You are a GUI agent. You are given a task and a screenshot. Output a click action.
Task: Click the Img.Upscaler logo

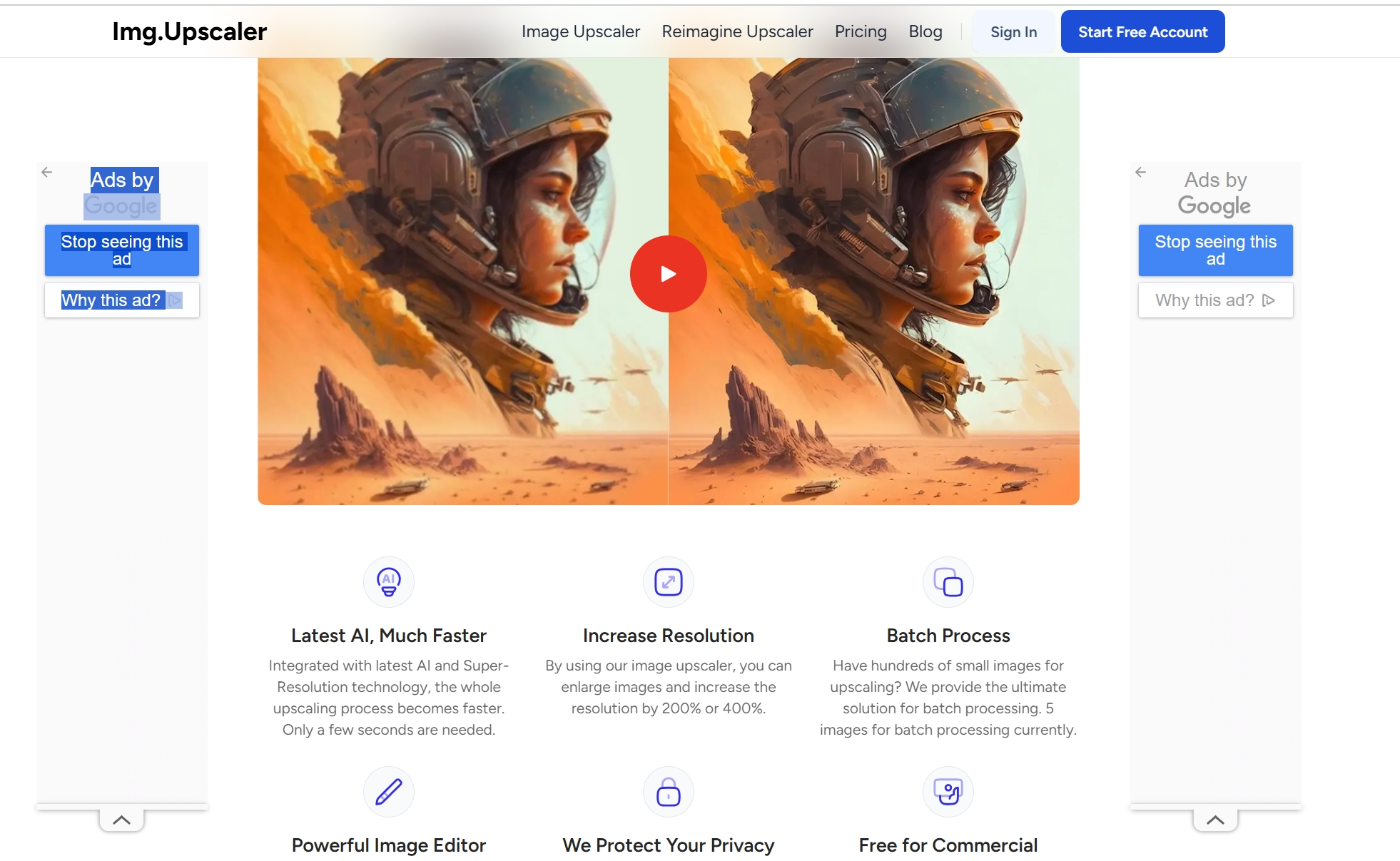[x=189, y=31]
